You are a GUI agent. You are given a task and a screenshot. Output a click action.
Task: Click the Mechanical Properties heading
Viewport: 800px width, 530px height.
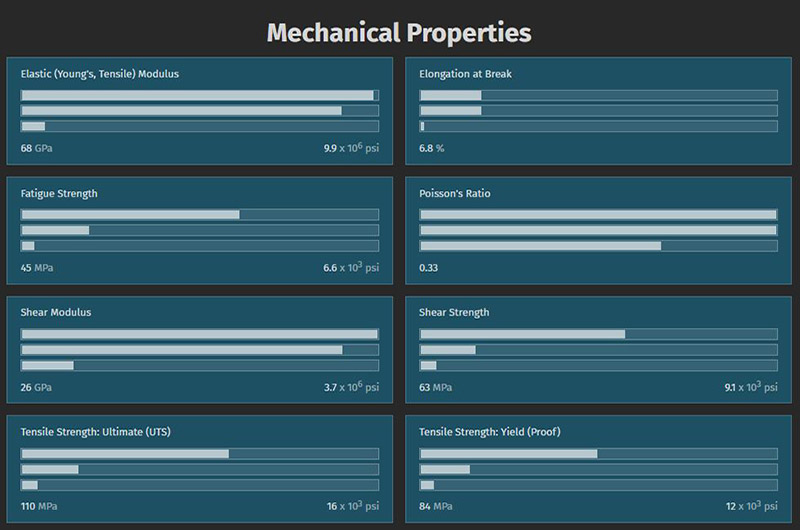click(399, 33)
